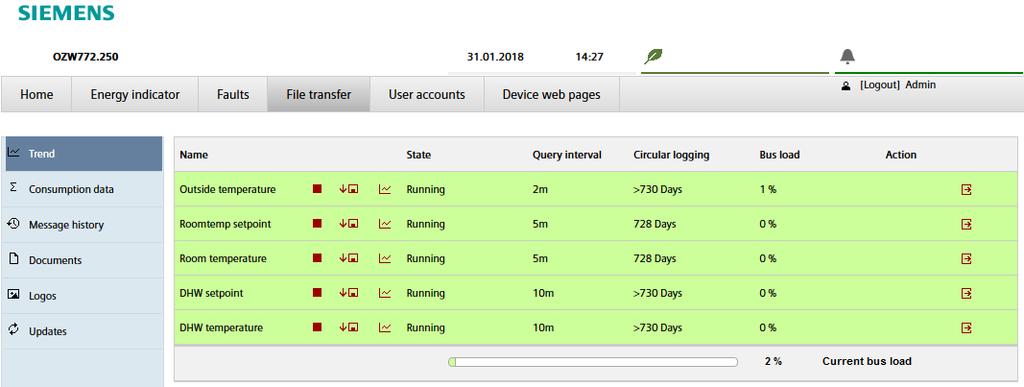Stop the Outside temperature trend recording

tap(317, 189)
